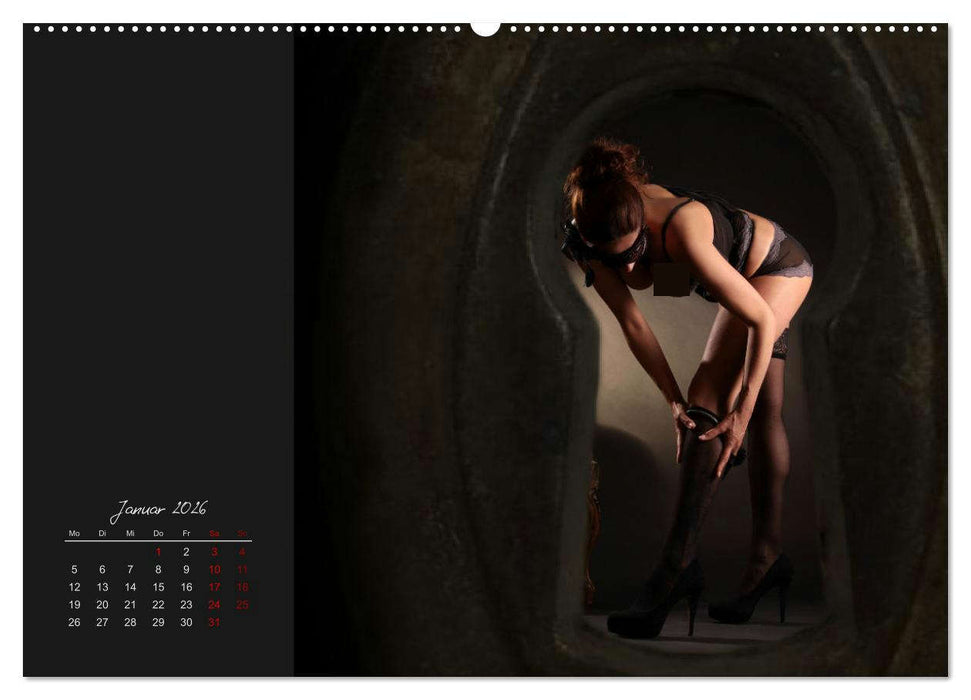This screenshot has width=971, height=700.
Task: Click the horizontal divider line under weekday headers
Action: pyautogui.click(x=158, y=541)
